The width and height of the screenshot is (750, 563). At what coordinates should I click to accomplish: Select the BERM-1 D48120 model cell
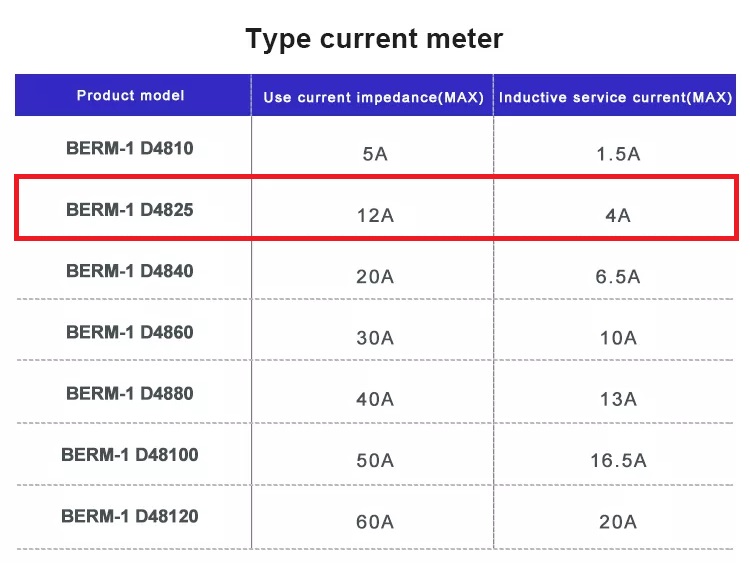130,516
